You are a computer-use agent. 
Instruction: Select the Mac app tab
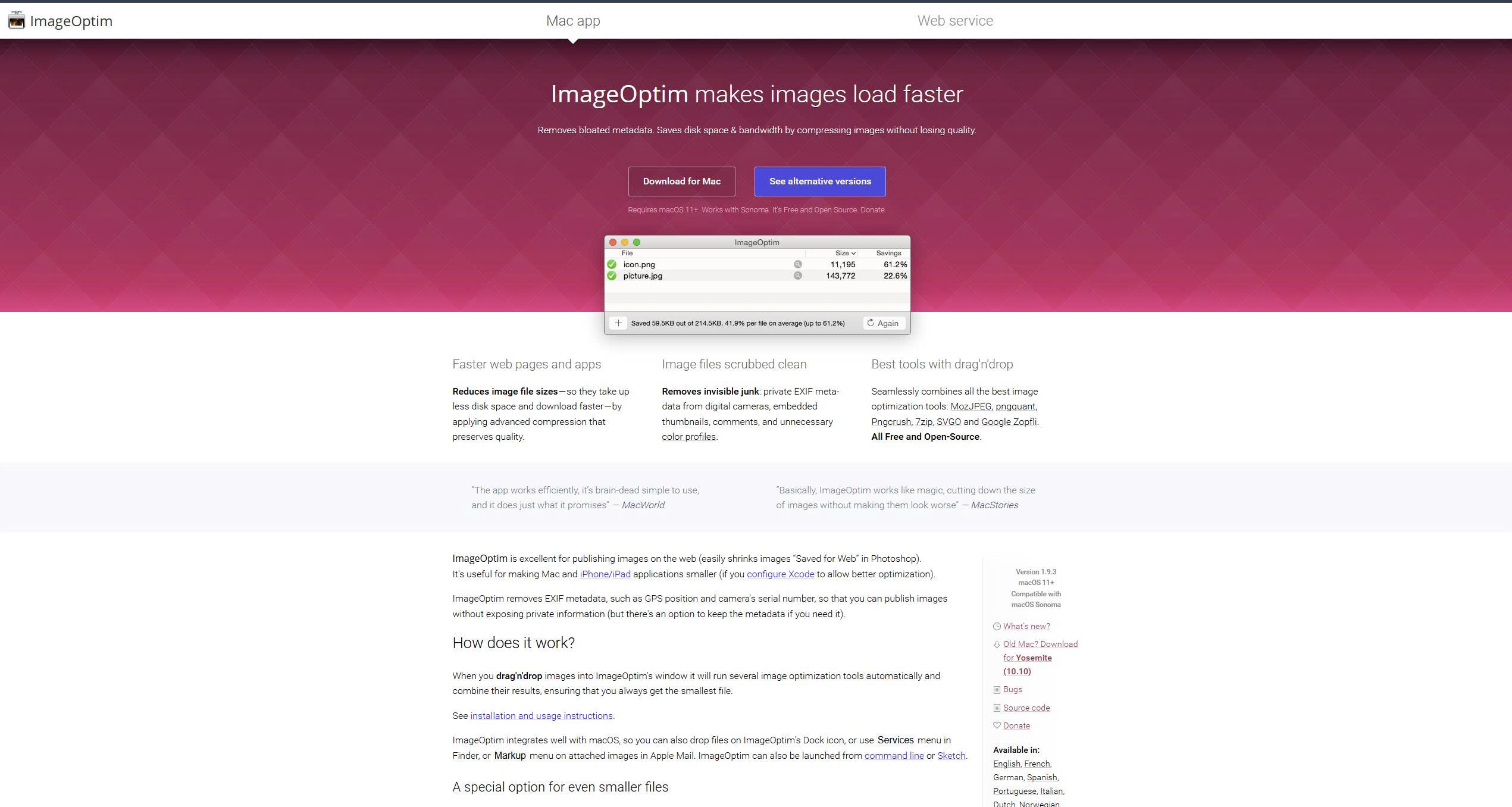572,20
